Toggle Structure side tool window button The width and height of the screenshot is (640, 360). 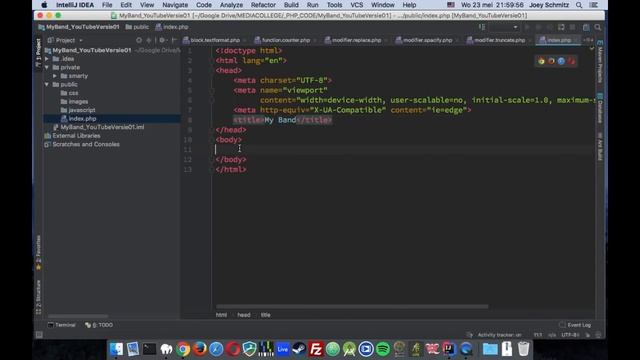pos(38,297)
